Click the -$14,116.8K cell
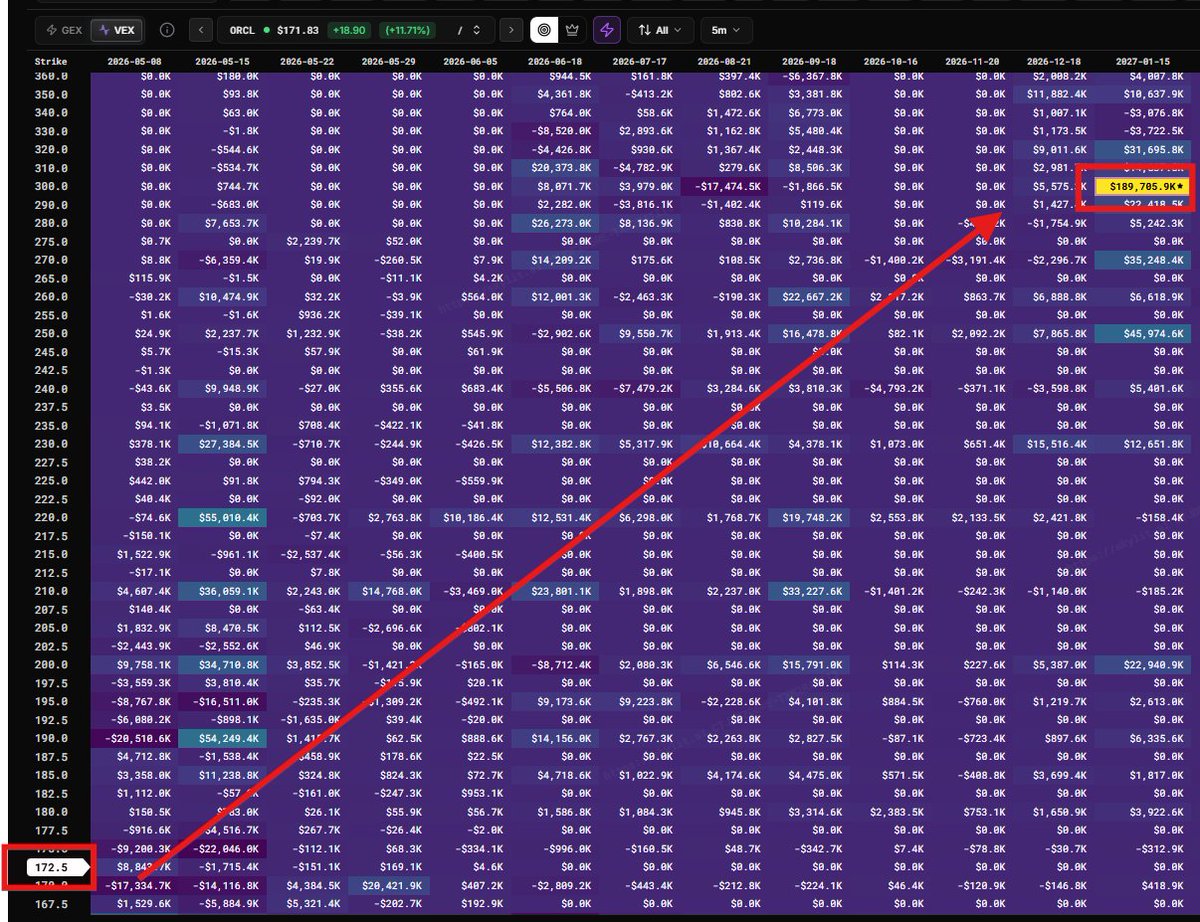This screenshot has width=1200, height=922. coord(222,885)
